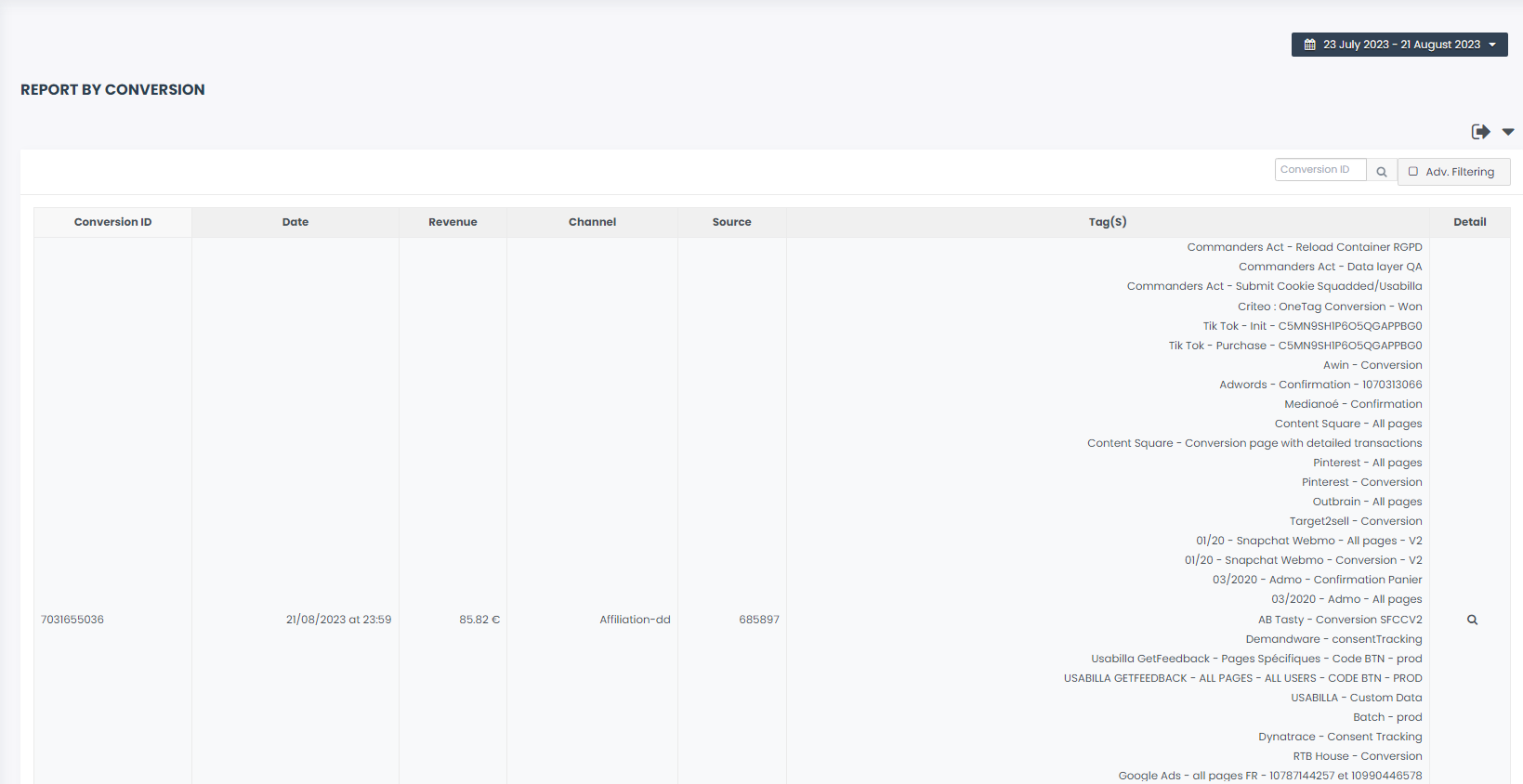Viewport: 1523px width, 784px height.
Task: Focus the Conversion ID search field
Action: point(1319,170)
